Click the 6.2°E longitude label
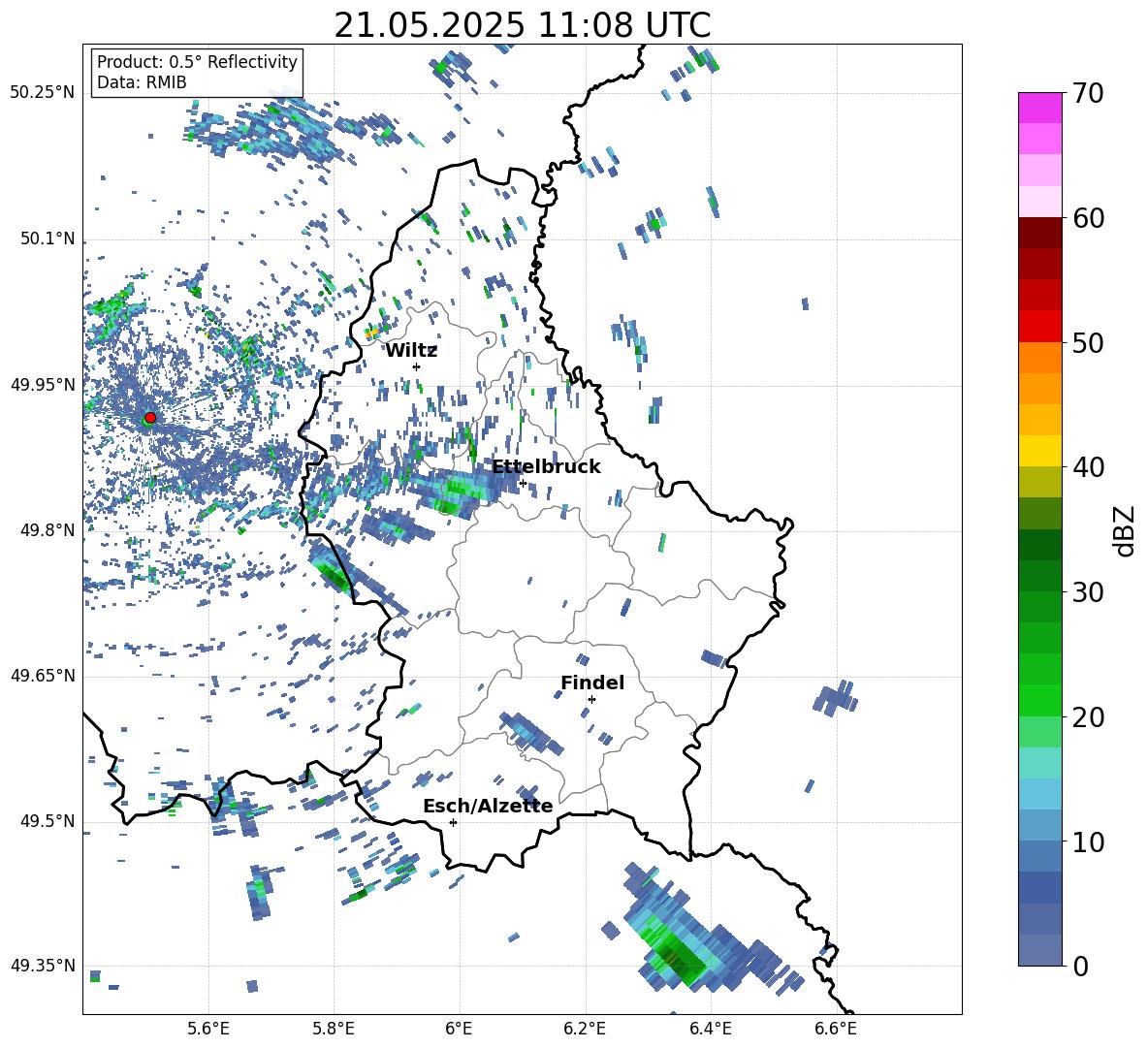 pos(585,1029)
